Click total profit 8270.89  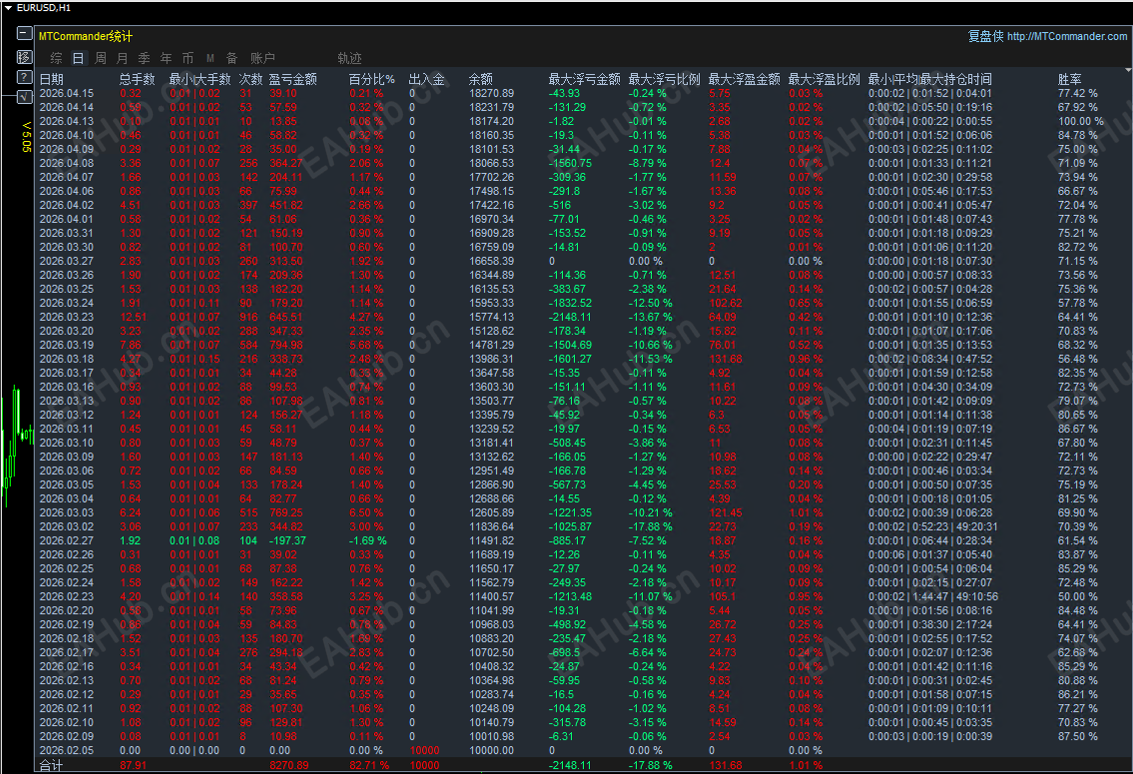coord(289,766)
